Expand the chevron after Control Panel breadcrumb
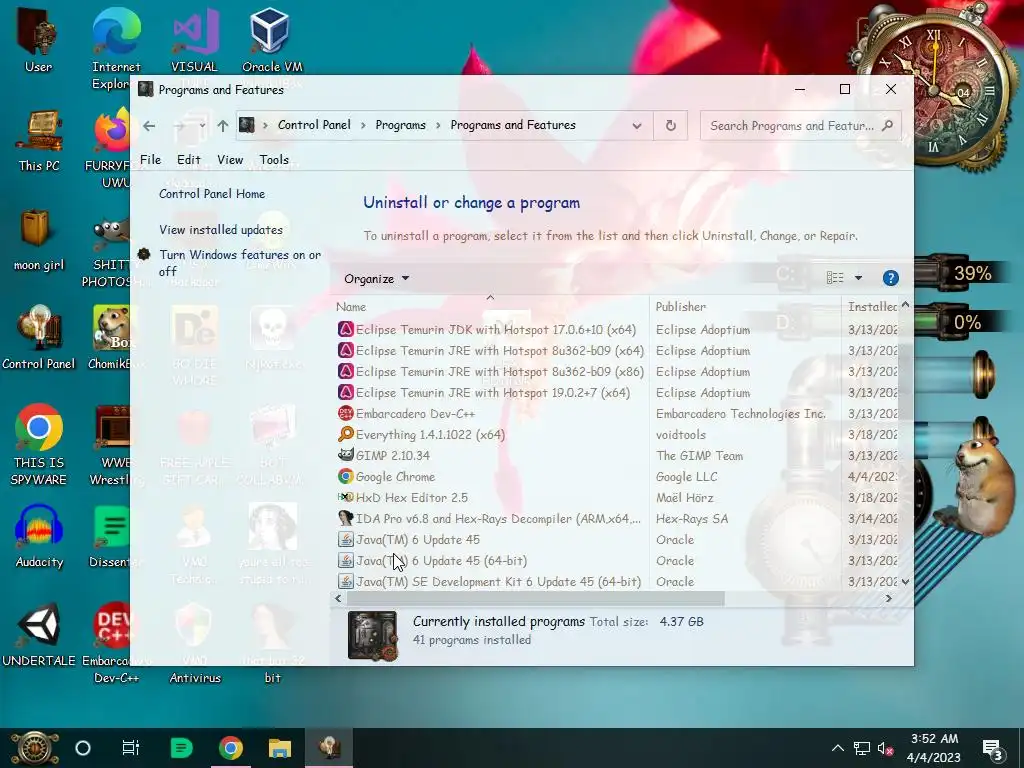 tap(364, 125)
